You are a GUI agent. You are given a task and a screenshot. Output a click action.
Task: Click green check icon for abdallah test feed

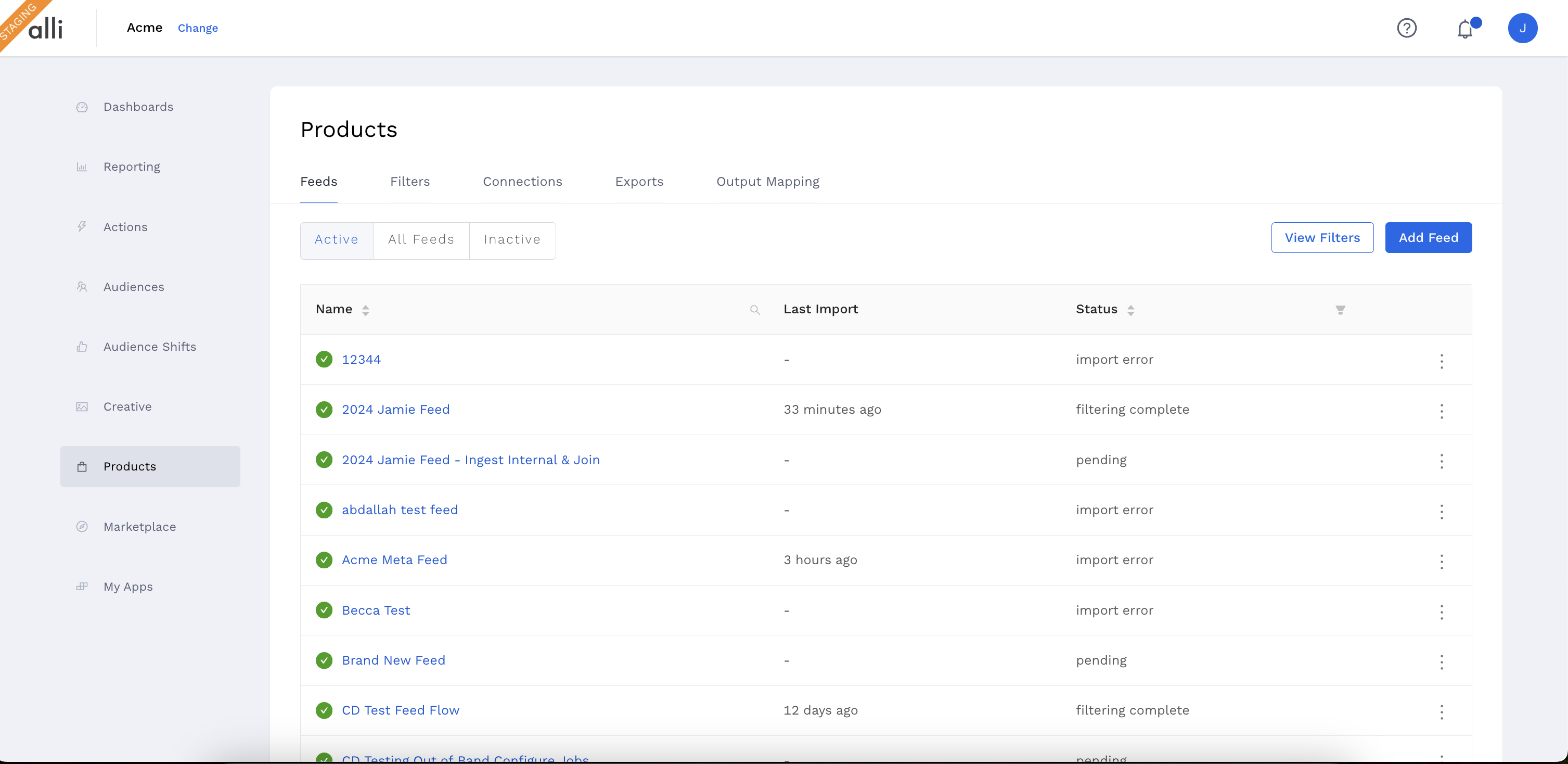click(324, 510)
